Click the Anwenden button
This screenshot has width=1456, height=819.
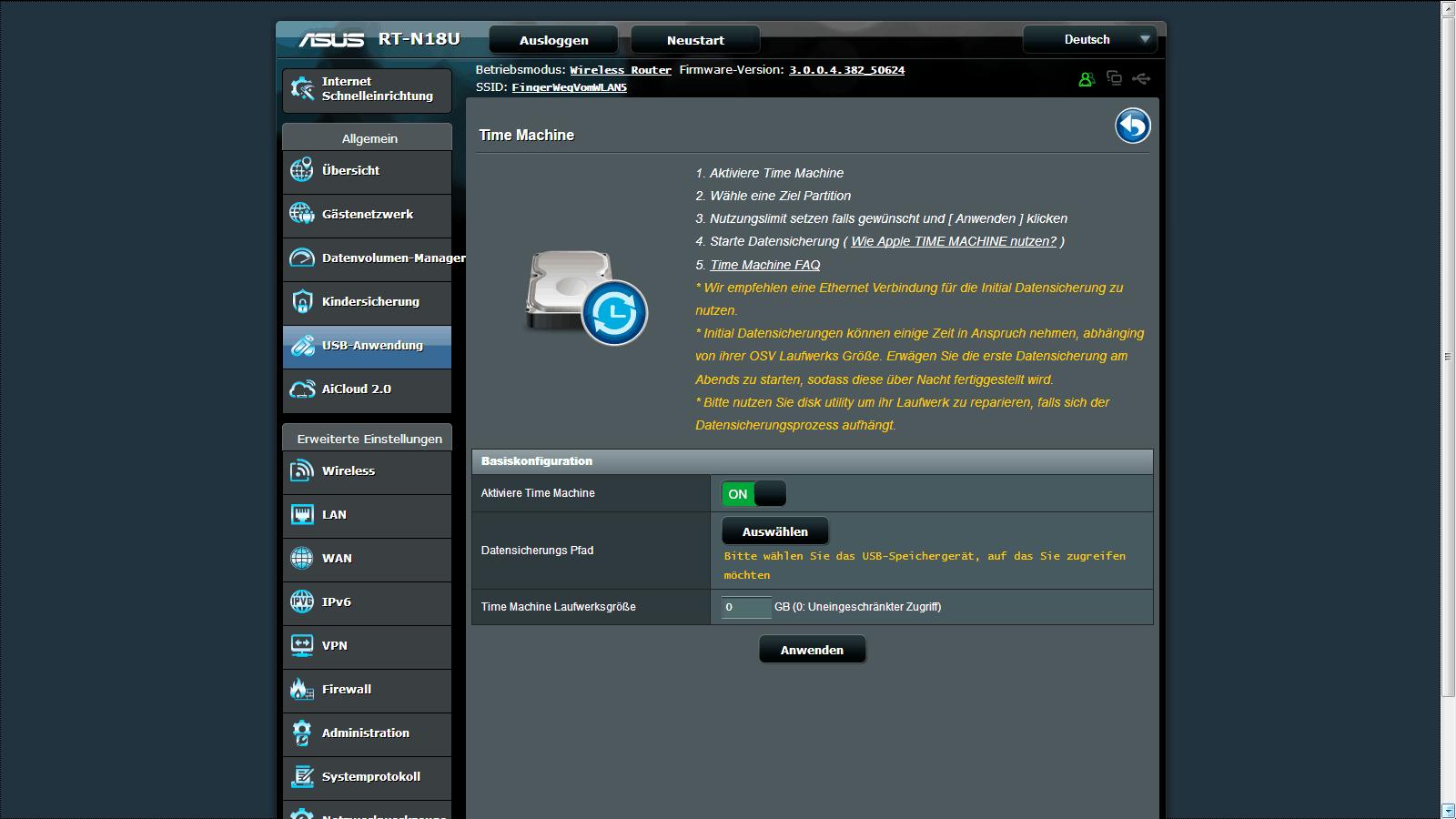click(812, 650)
